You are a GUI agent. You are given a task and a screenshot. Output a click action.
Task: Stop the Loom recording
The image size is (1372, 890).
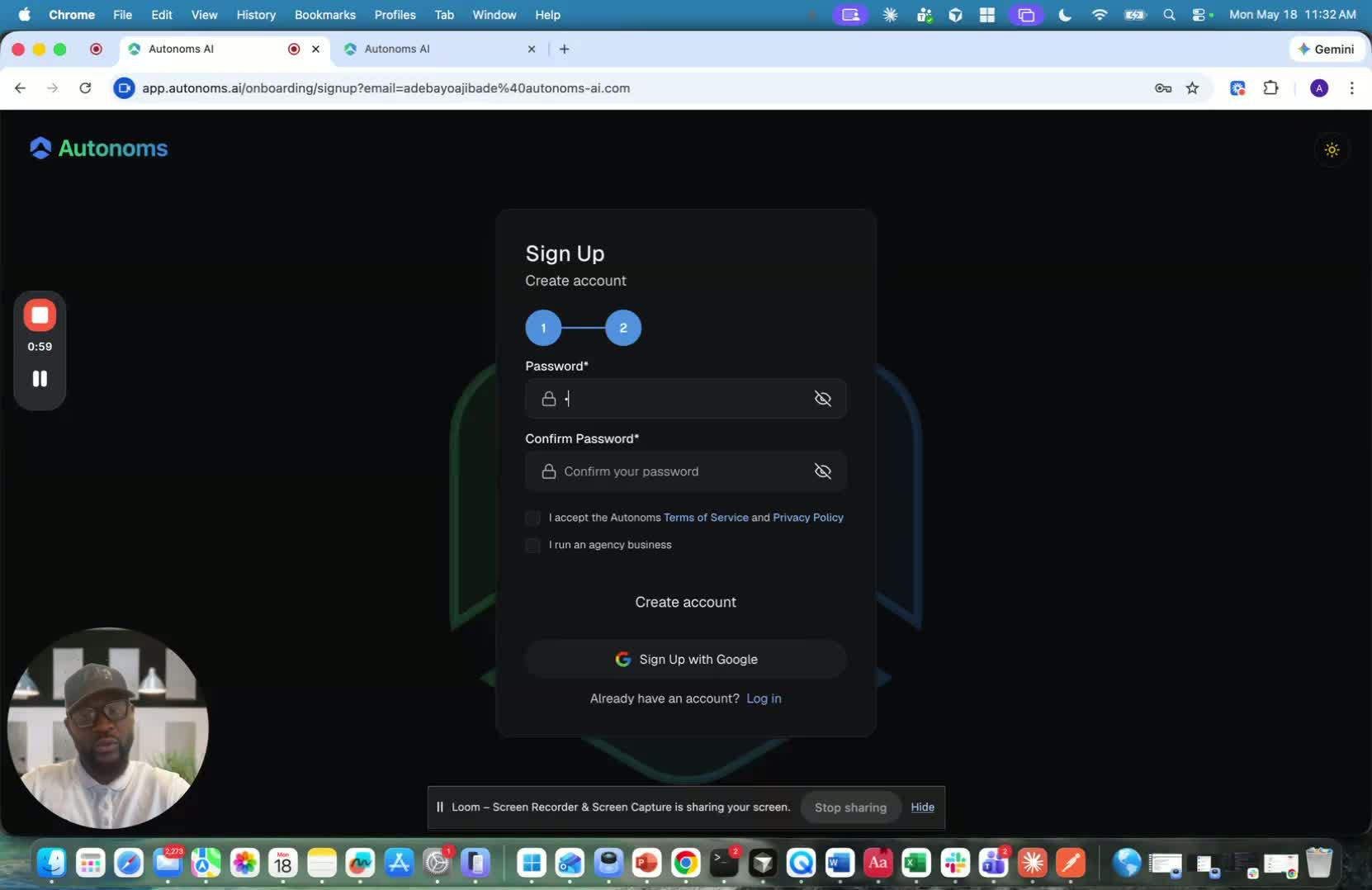(x=40, y=315)
